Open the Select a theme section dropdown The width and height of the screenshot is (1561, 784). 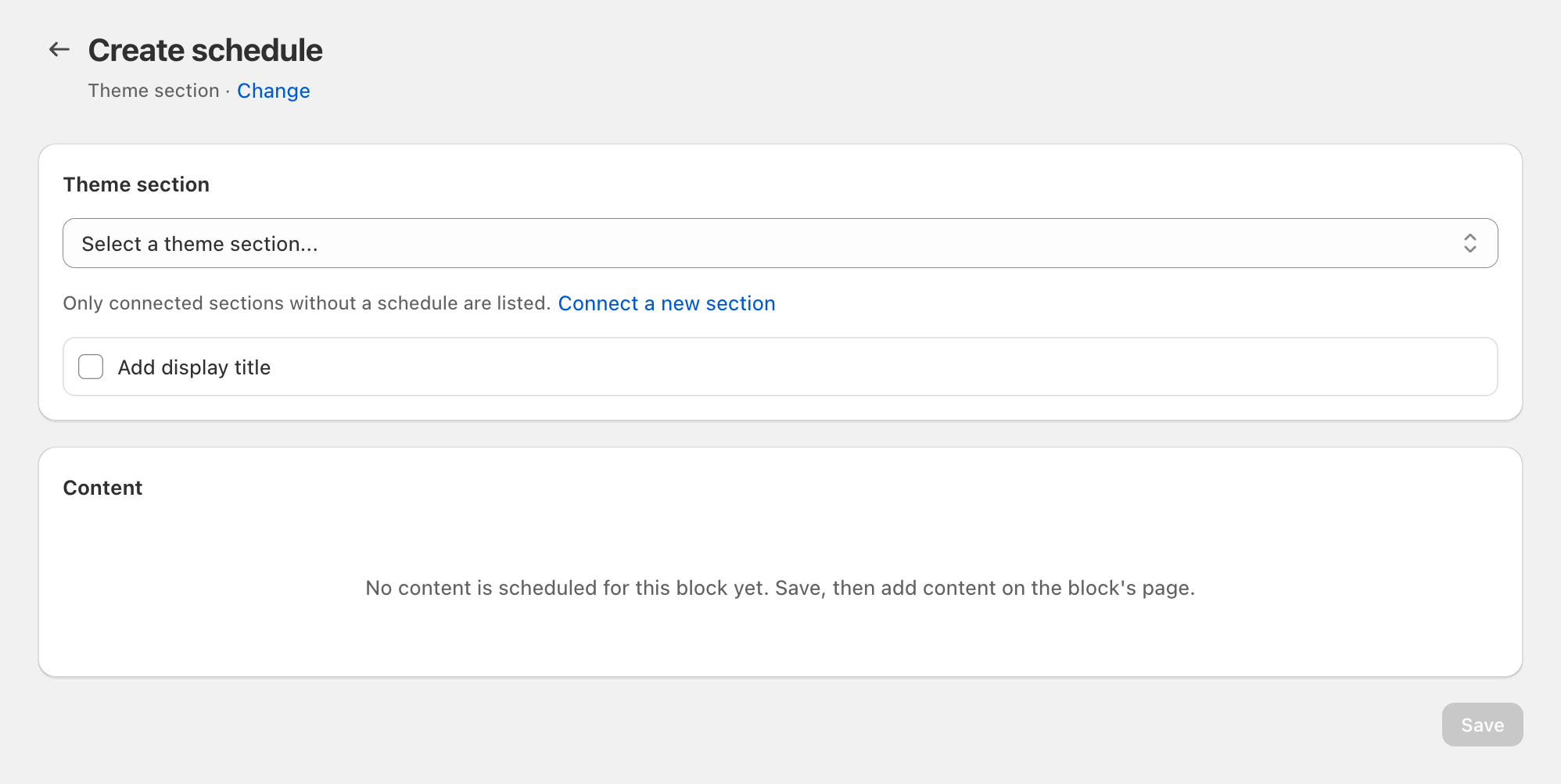pos(780,243)
